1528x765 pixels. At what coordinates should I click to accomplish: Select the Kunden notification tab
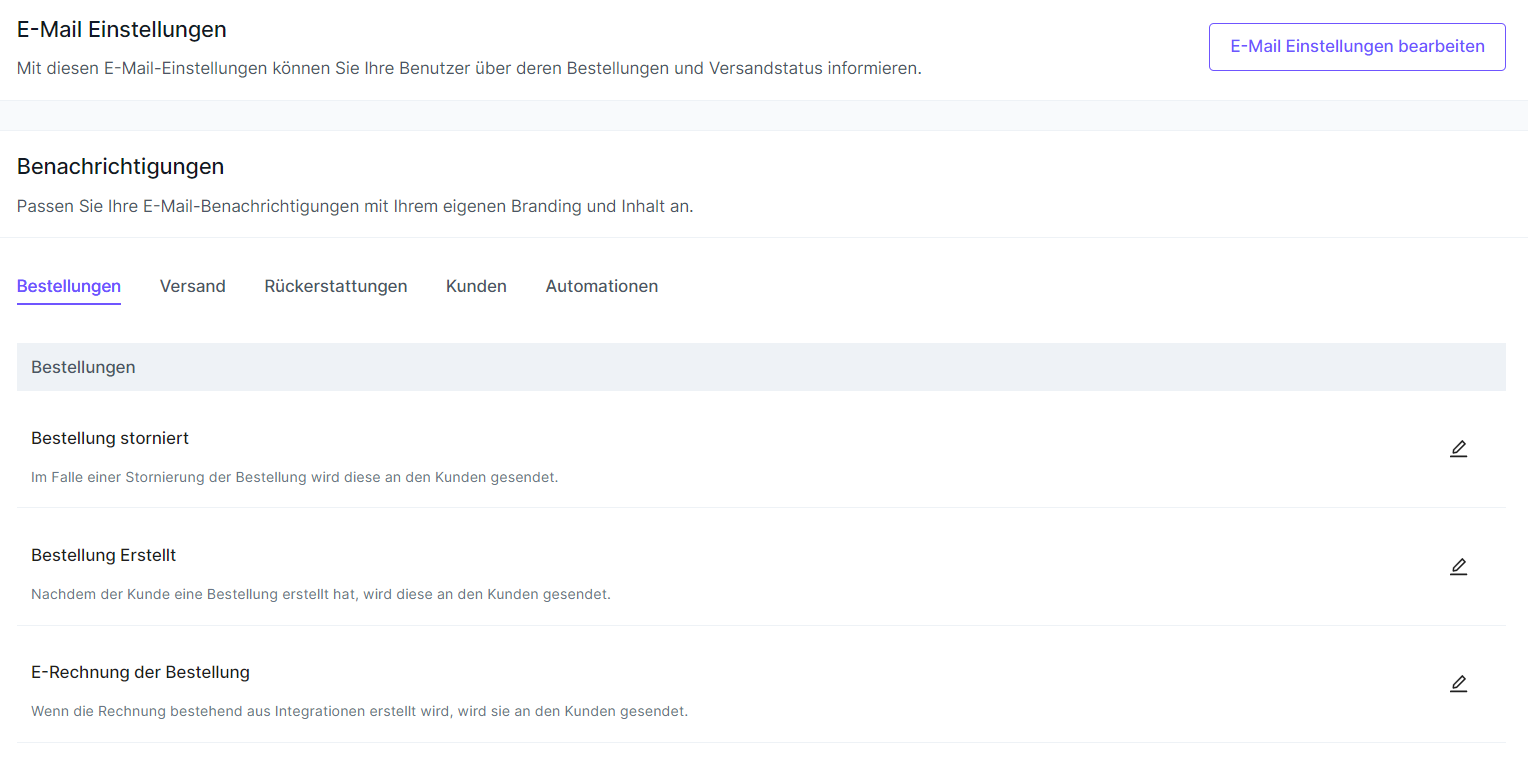476,286
